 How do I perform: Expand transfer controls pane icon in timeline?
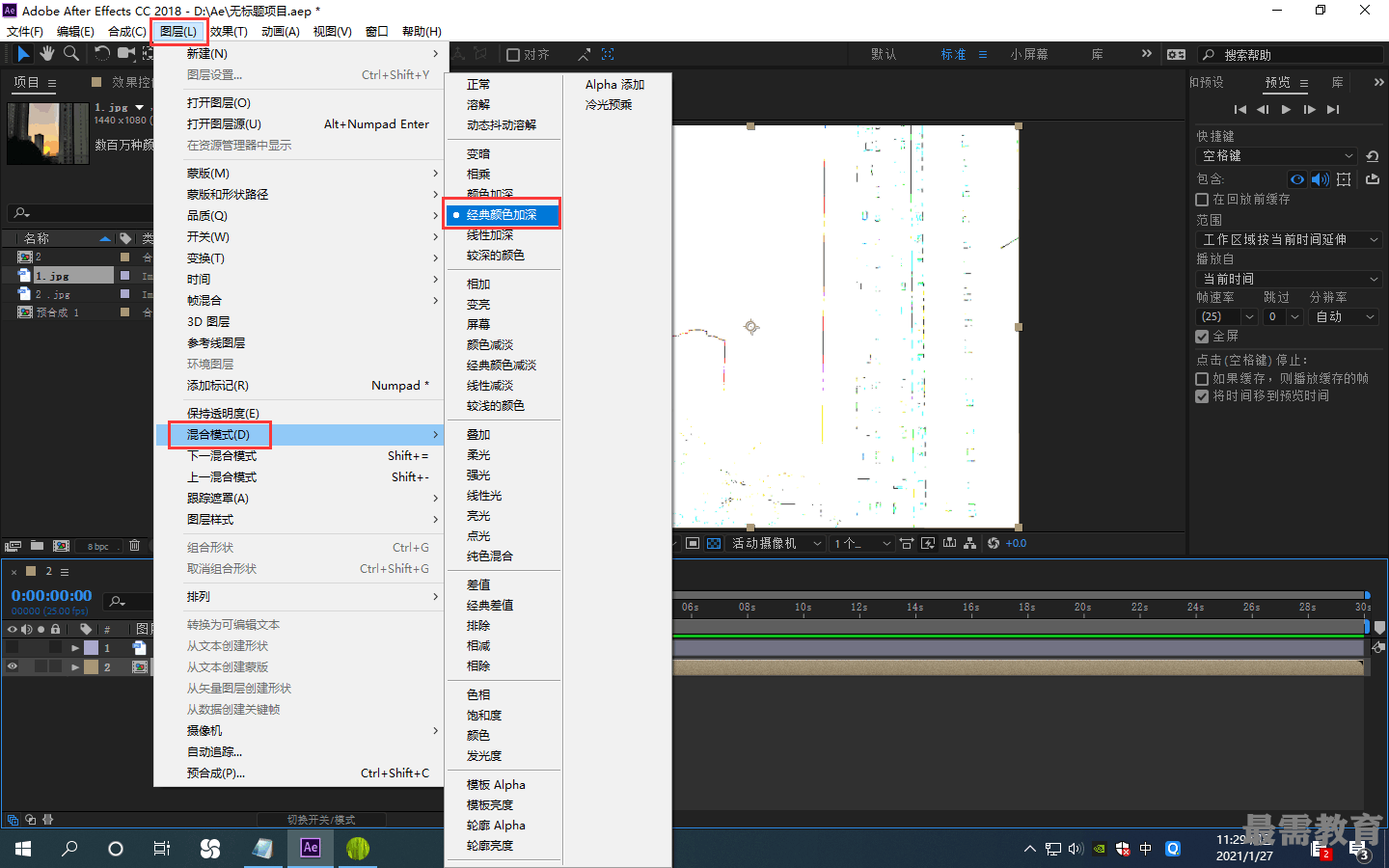click(x=30, y=820)
